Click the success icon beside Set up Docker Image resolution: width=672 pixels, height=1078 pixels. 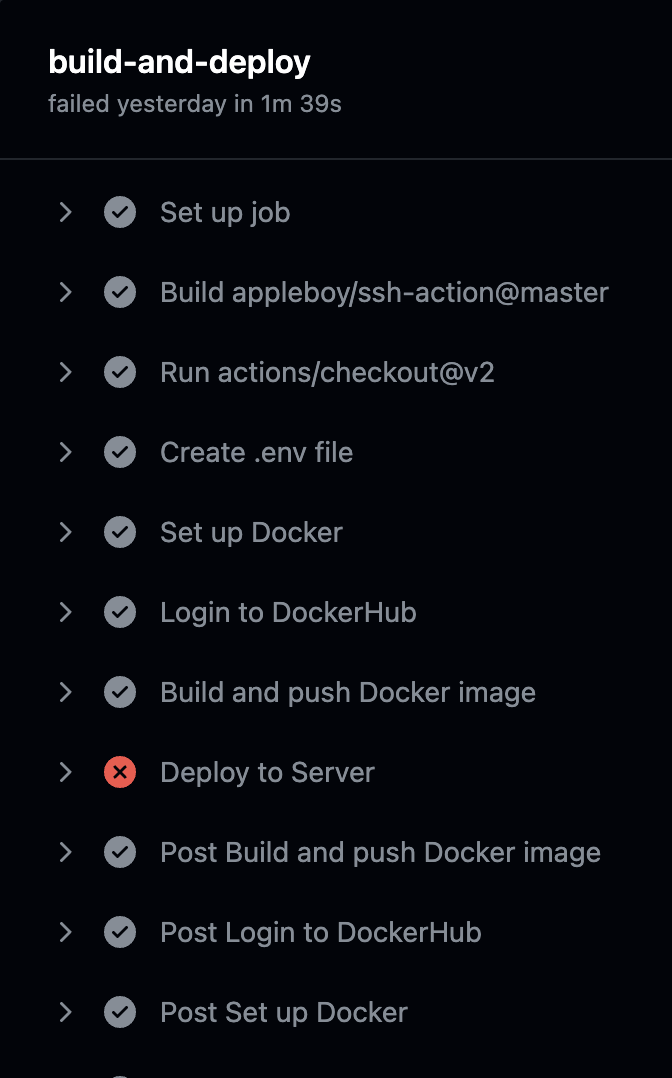120,532
